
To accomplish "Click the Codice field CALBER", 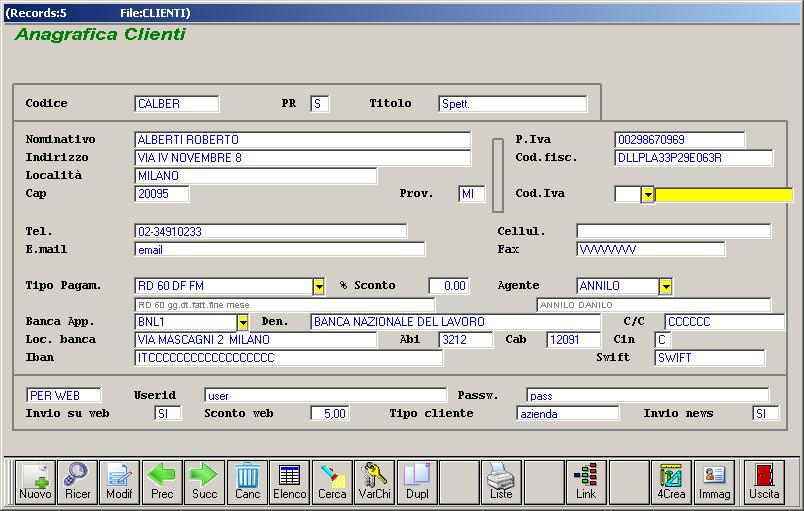I will (x=176, y=104).
